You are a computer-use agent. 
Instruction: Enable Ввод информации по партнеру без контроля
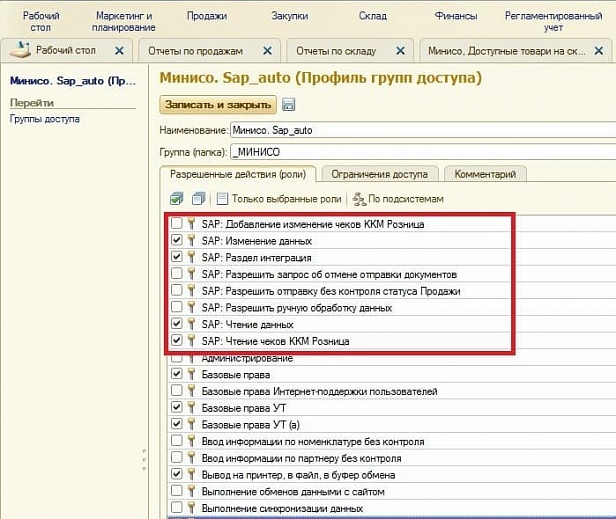[x=177, y=457]
